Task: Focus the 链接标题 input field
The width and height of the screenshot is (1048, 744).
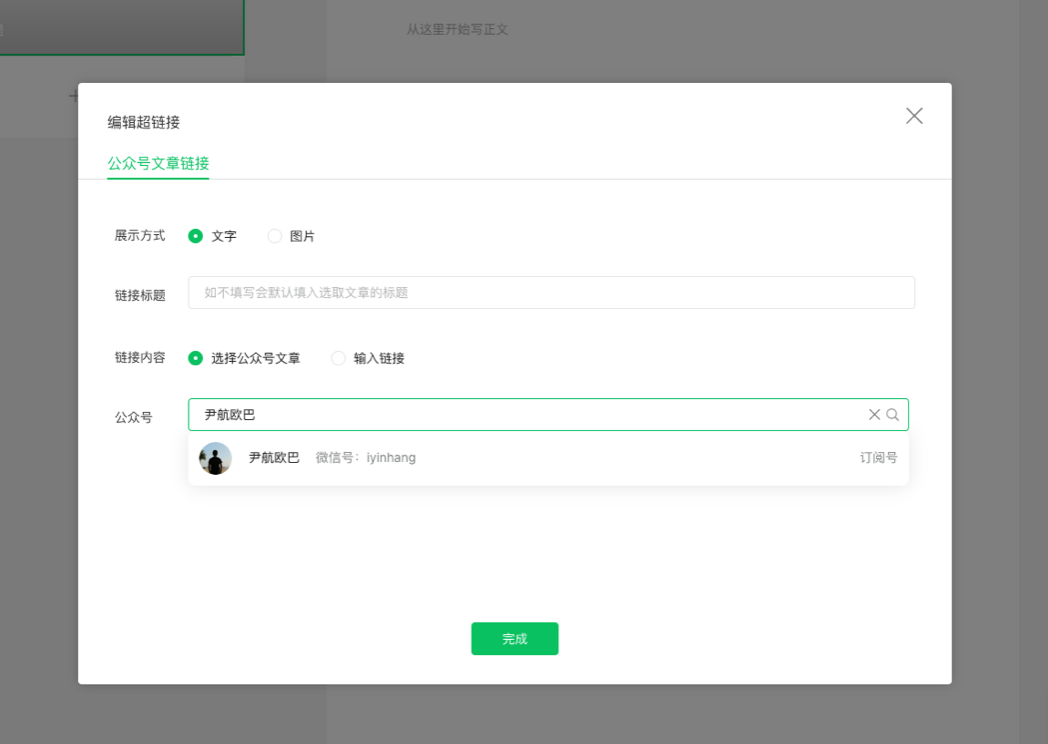Action: (550, 293)
